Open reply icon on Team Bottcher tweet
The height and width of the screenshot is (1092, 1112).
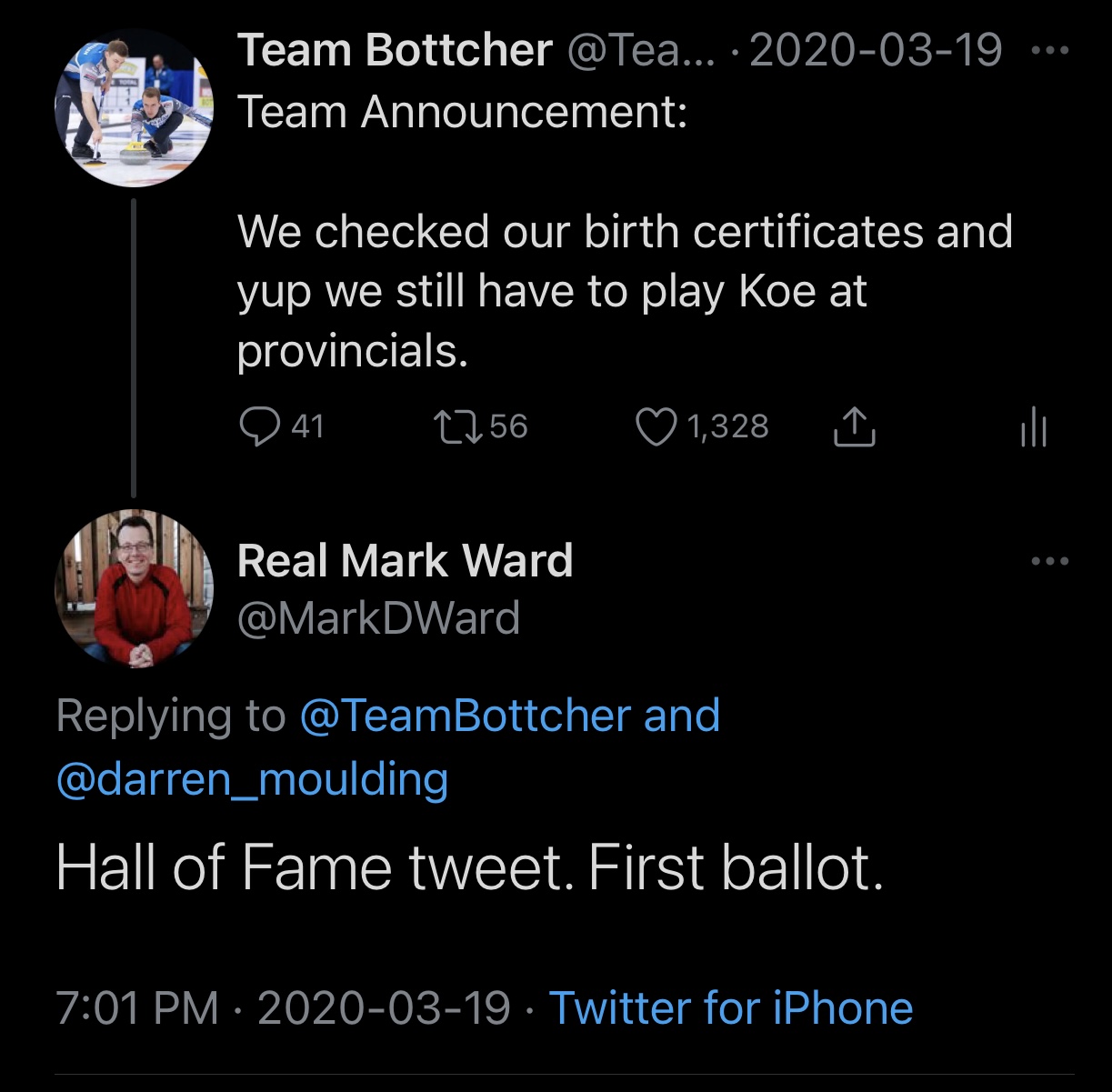click(259, 426)
